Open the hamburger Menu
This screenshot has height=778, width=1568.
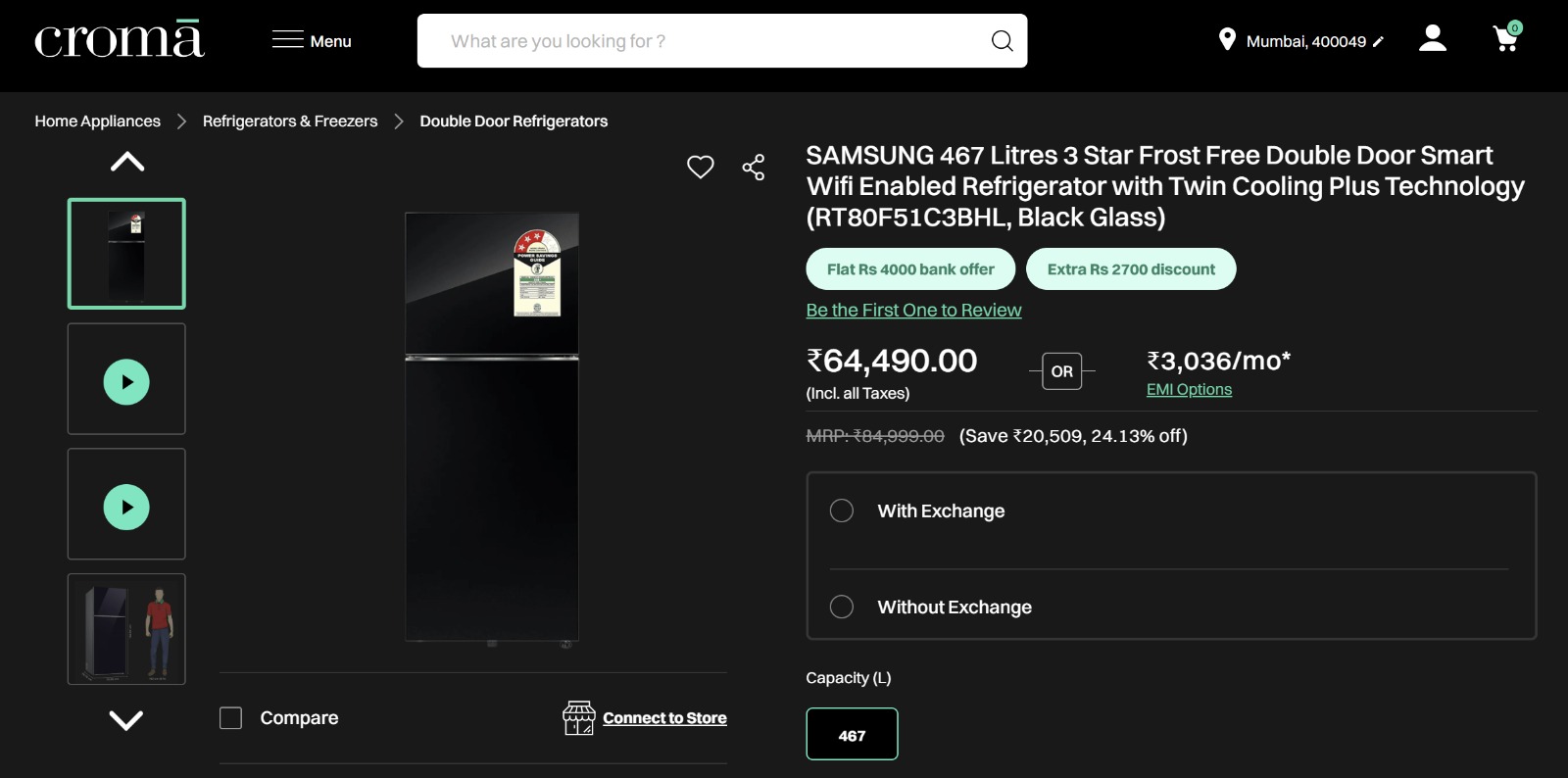(312, 40)
